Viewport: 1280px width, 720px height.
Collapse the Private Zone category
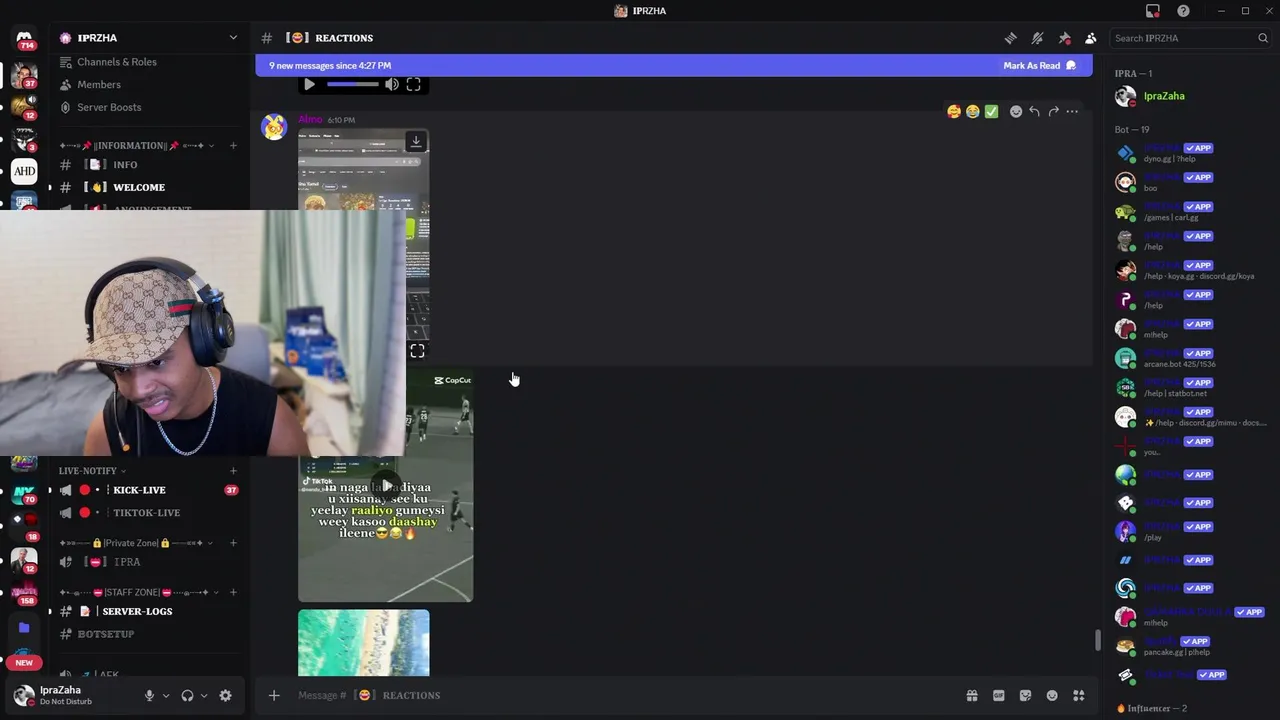click(135, 543)
